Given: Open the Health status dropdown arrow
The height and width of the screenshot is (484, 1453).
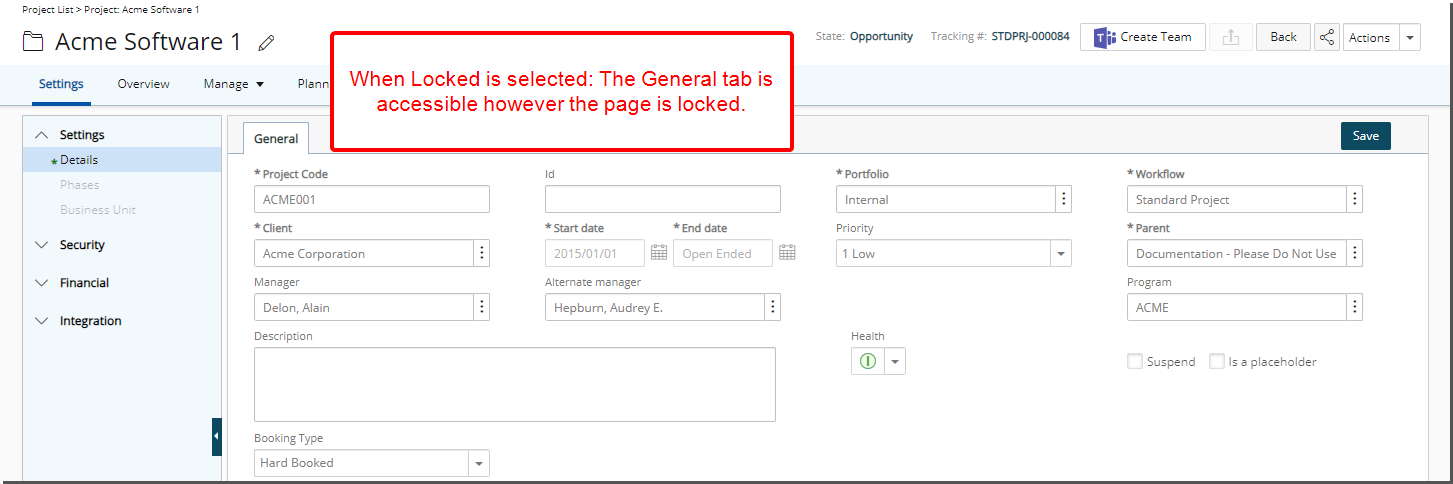Looking at the screenshot, I should point(895,361).
